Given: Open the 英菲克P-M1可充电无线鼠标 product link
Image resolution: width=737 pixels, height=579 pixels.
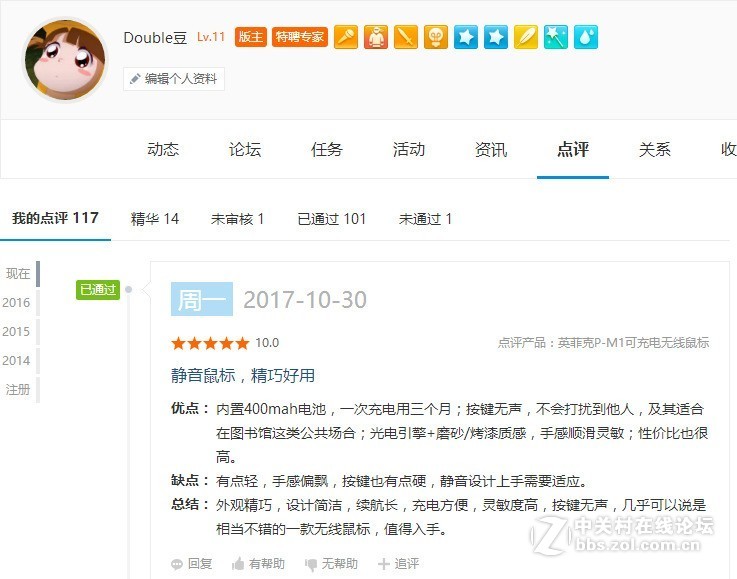Looking at the screenshot, I should point(633,343).
